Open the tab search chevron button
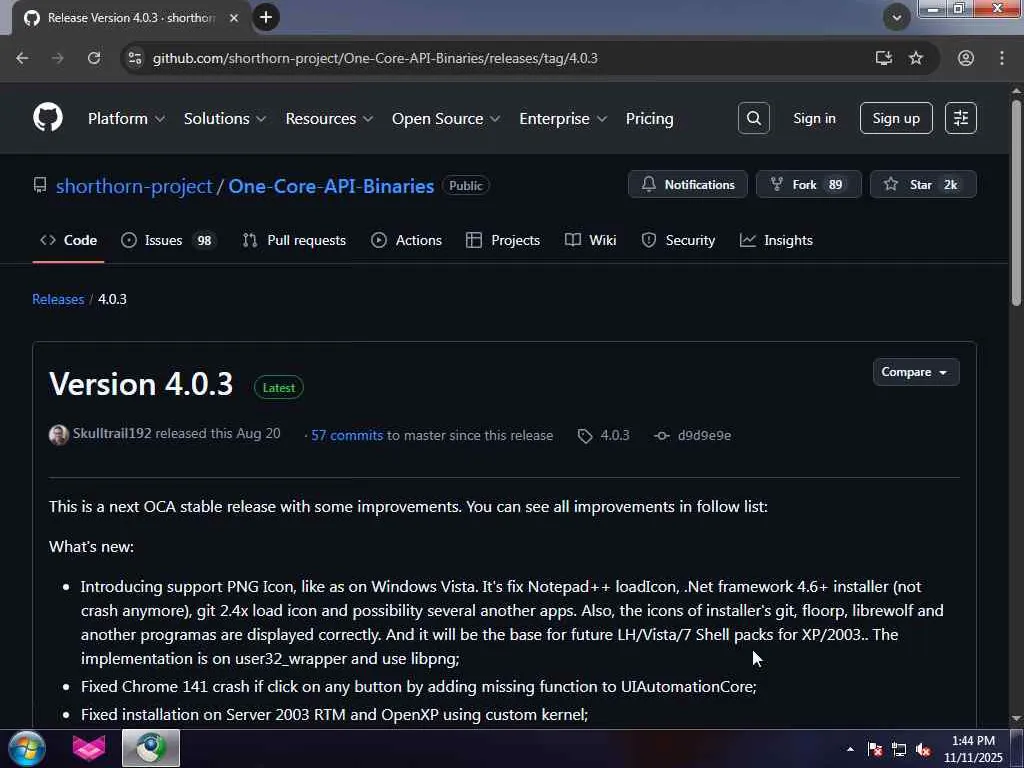Screen dimensions: 1024x768 coord(897,18)
